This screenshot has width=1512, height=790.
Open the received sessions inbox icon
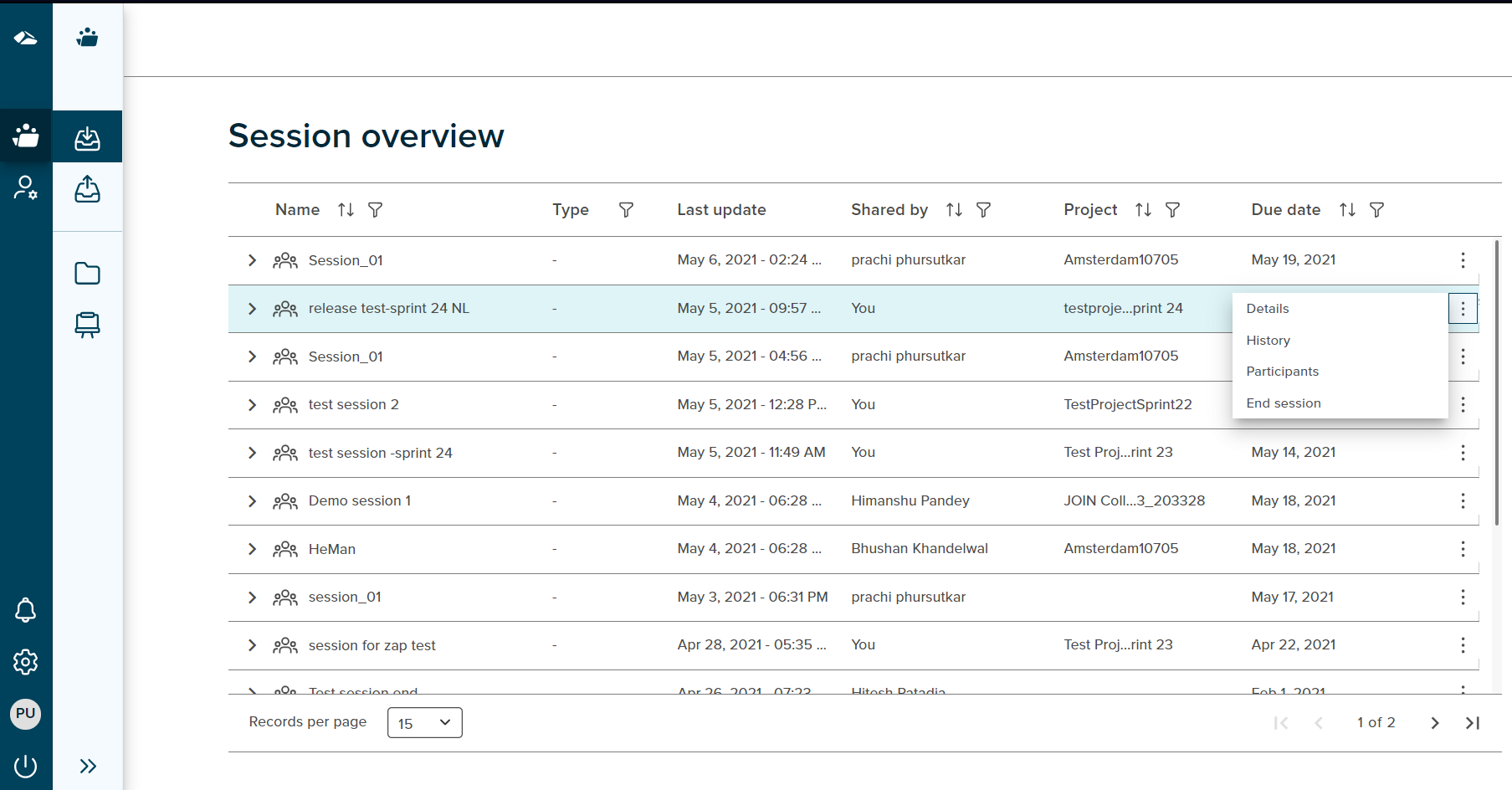[87, 136]
